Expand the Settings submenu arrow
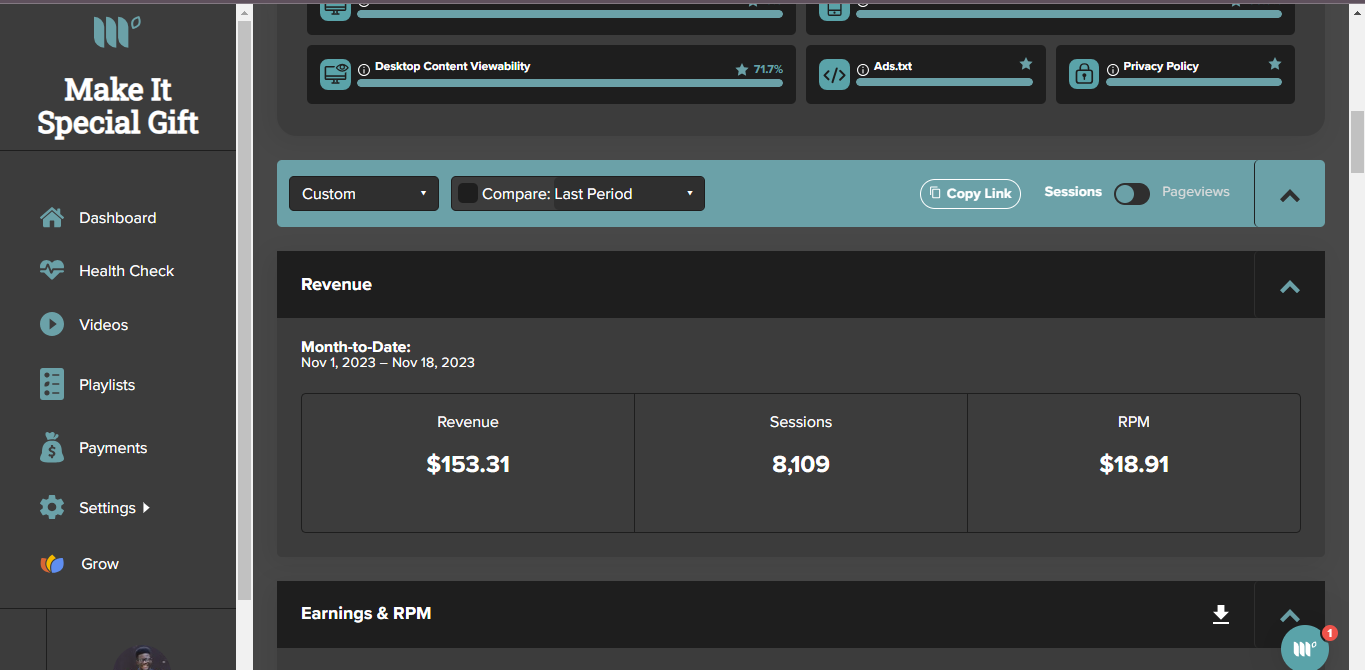The width and height of the screenshot is (1365, 670). pyautogui.click(x=146, y=508)
